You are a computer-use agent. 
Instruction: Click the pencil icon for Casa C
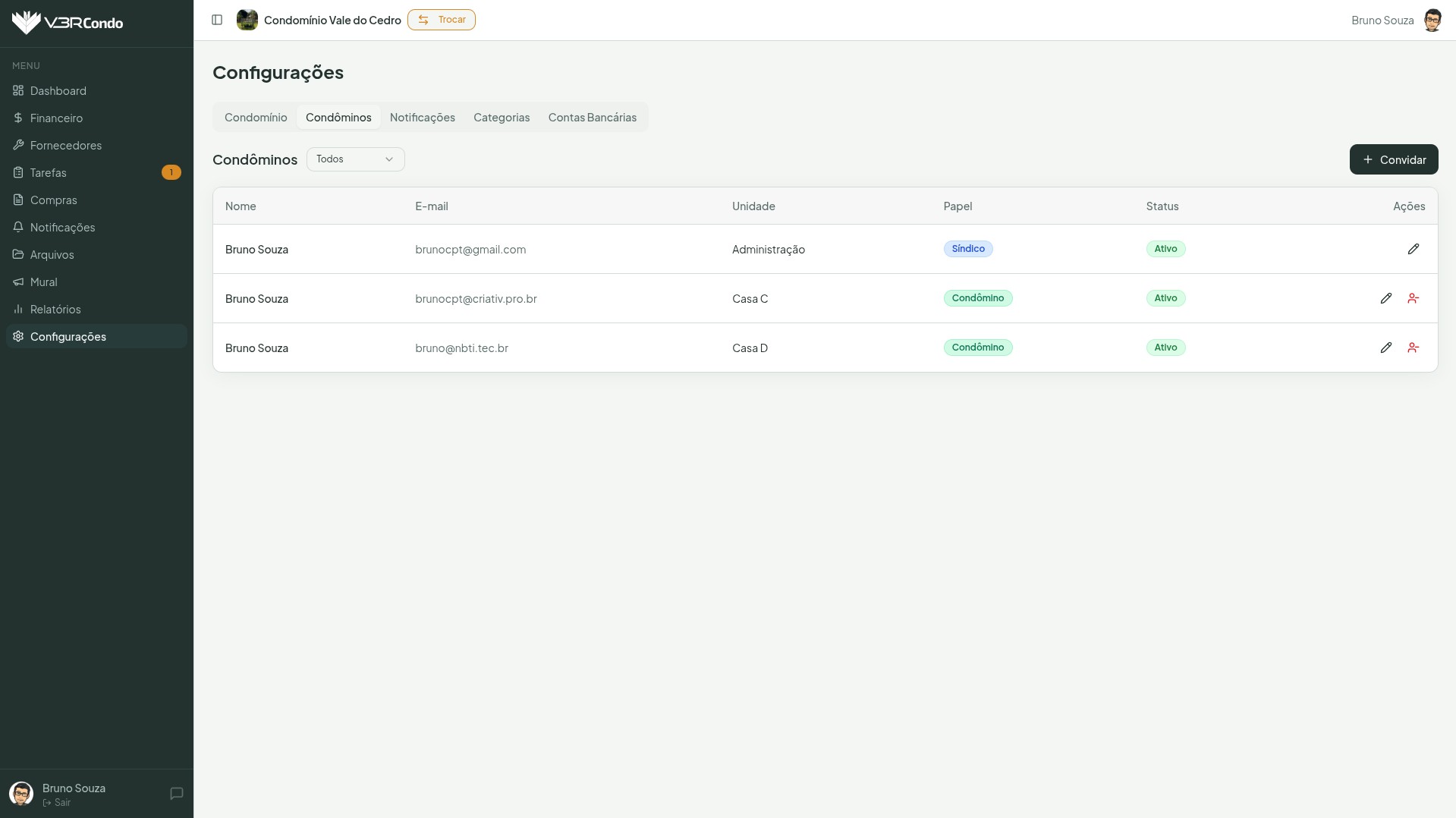coord(1385,298)
